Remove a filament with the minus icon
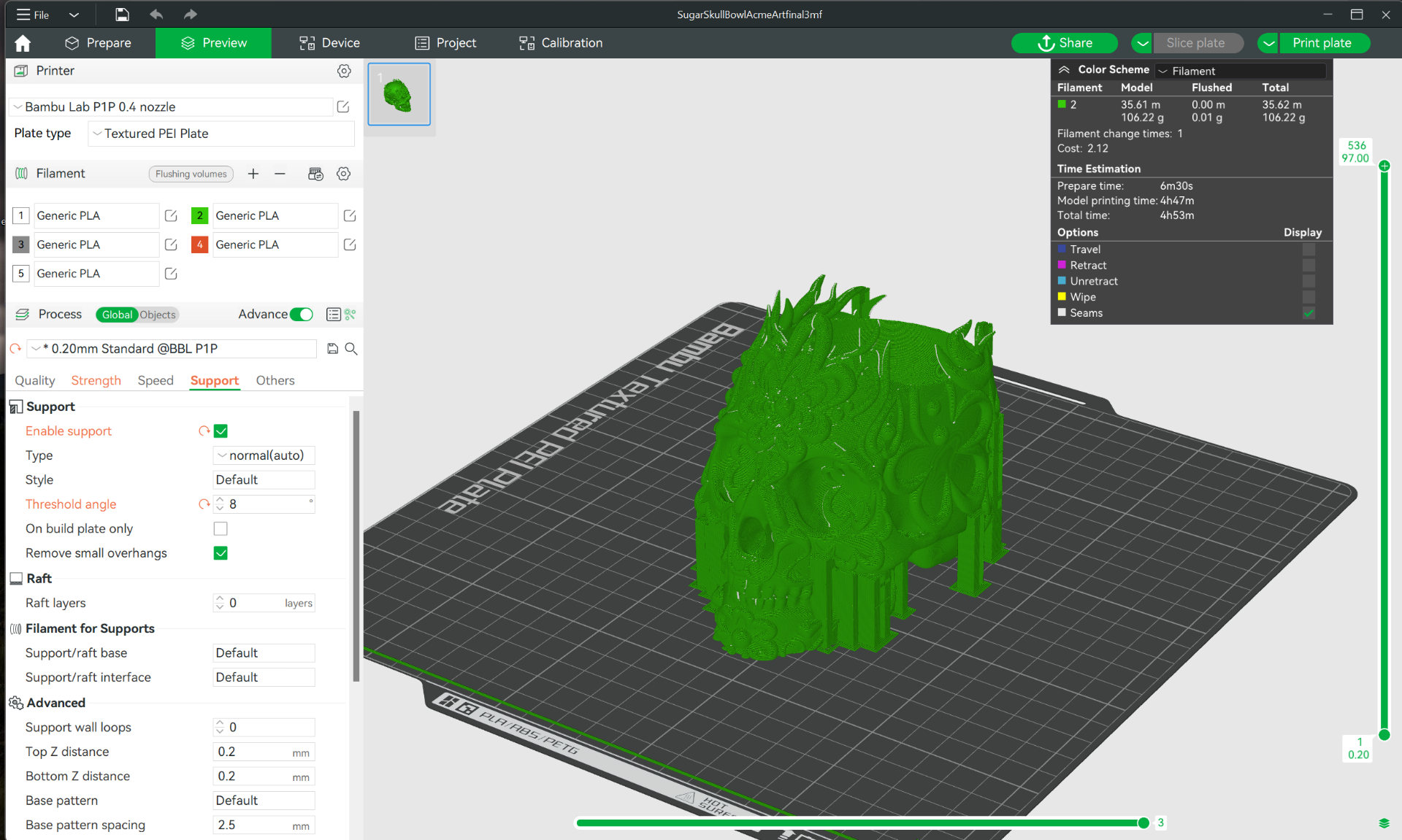This screenshot has width=1402, height=840. tap(280, 174)
